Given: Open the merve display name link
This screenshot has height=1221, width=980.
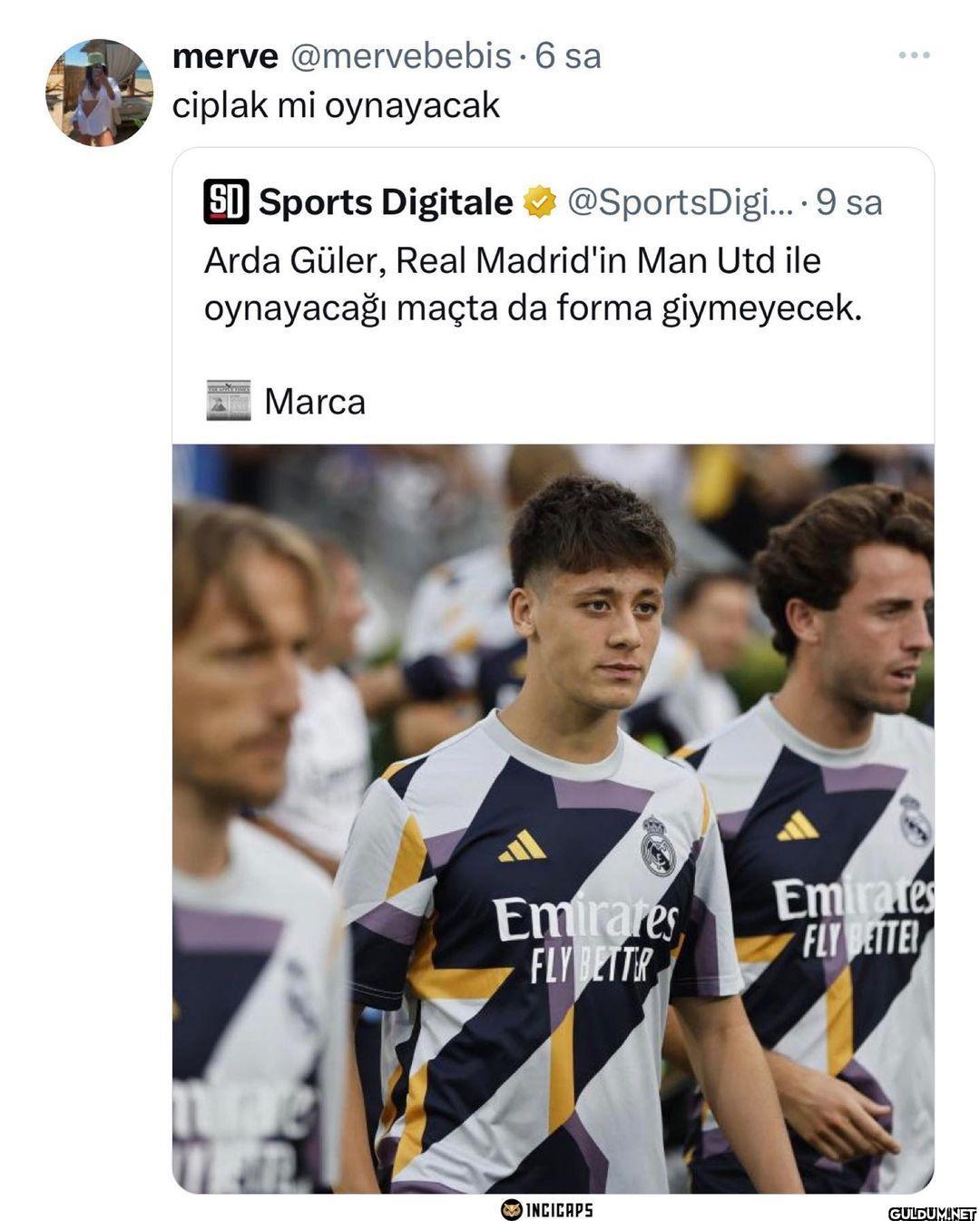Looking at the screenshot, I should (x=225, y=56).
